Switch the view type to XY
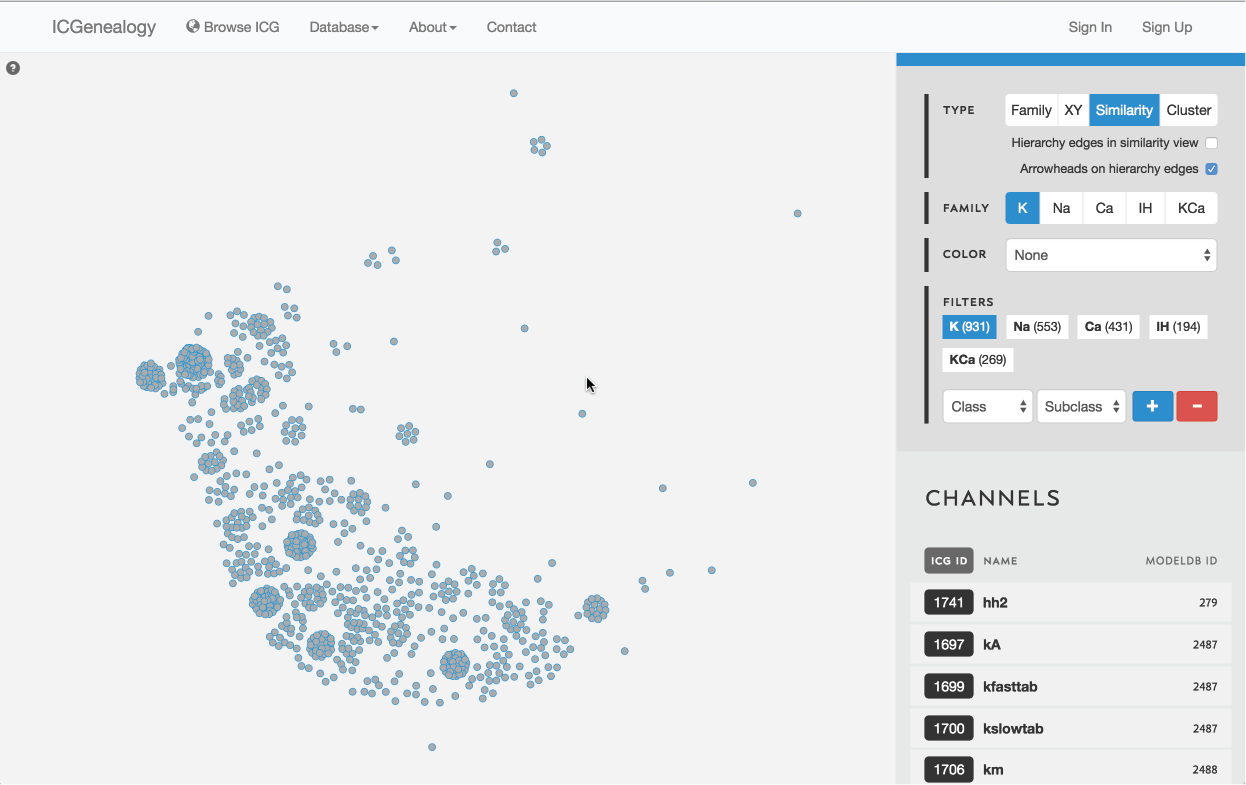 (x=1073, y=110)
